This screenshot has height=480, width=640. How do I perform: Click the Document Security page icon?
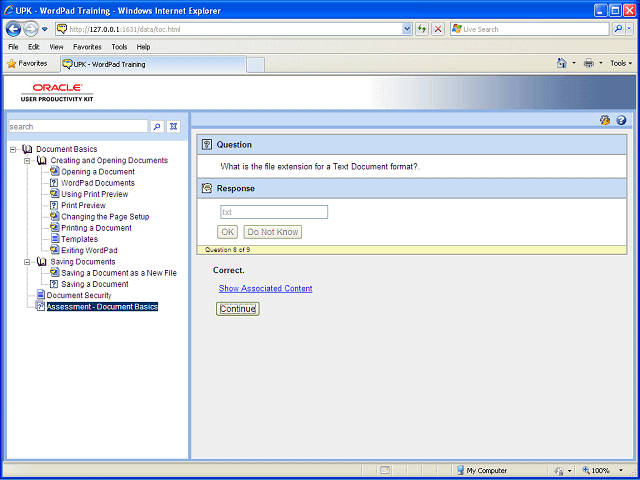pyautogui.click(x=40, y=295)
